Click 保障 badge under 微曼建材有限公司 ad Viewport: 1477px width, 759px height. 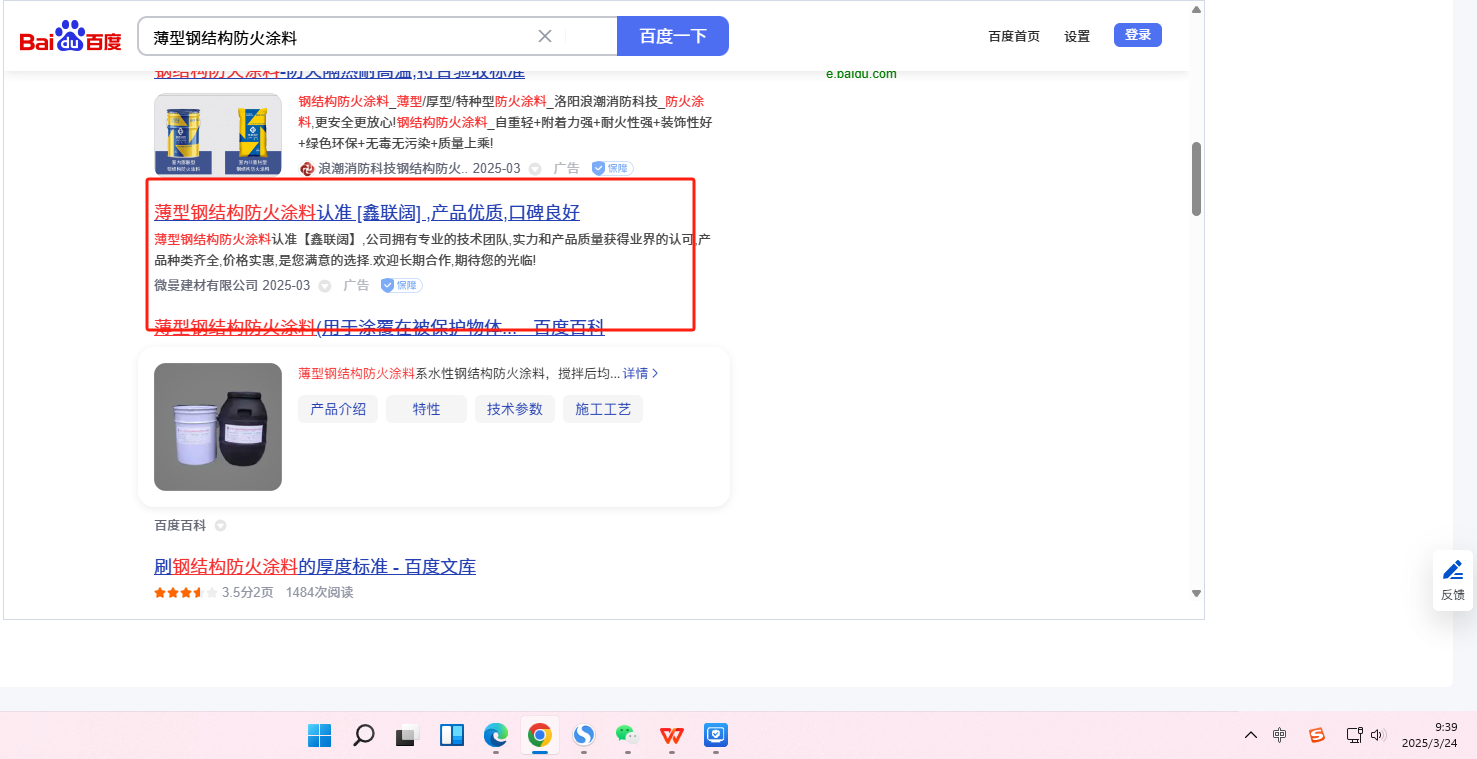[401, 285]
